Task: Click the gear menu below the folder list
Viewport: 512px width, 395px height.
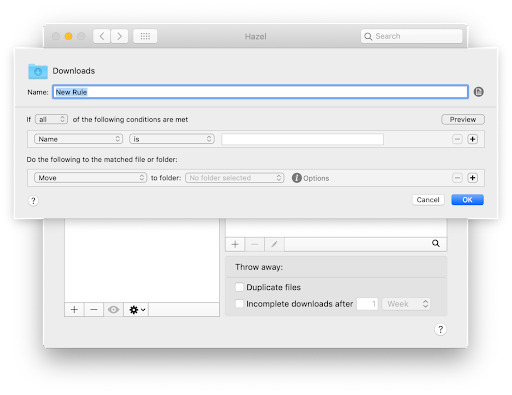Action: click(136, 310)
